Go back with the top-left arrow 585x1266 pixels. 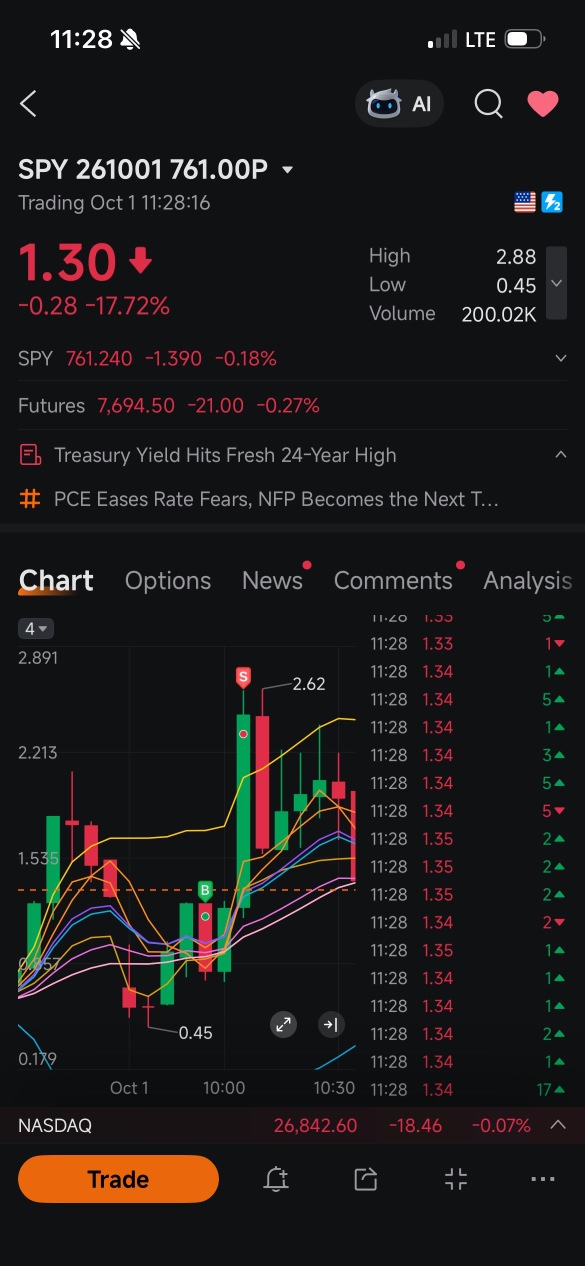click(x=28, y=103)
